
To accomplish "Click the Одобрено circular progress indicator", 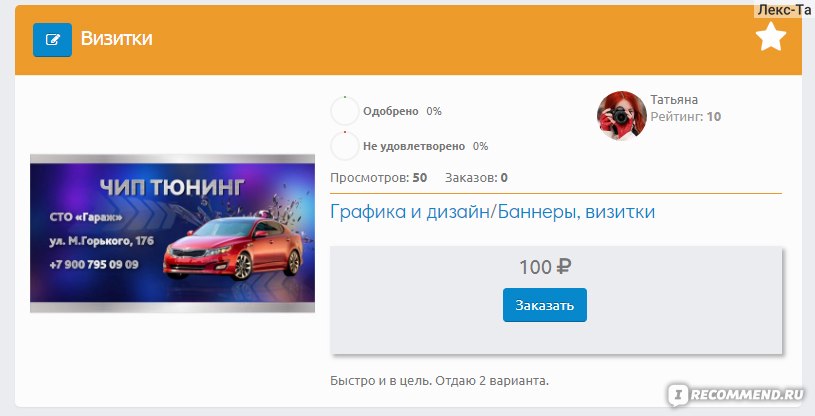I will pos(345,111).
